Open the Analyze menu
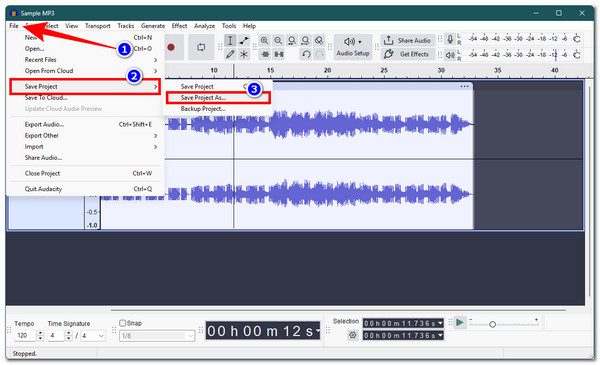The height and width of the screenshot is (365, 600). [204, 26]
